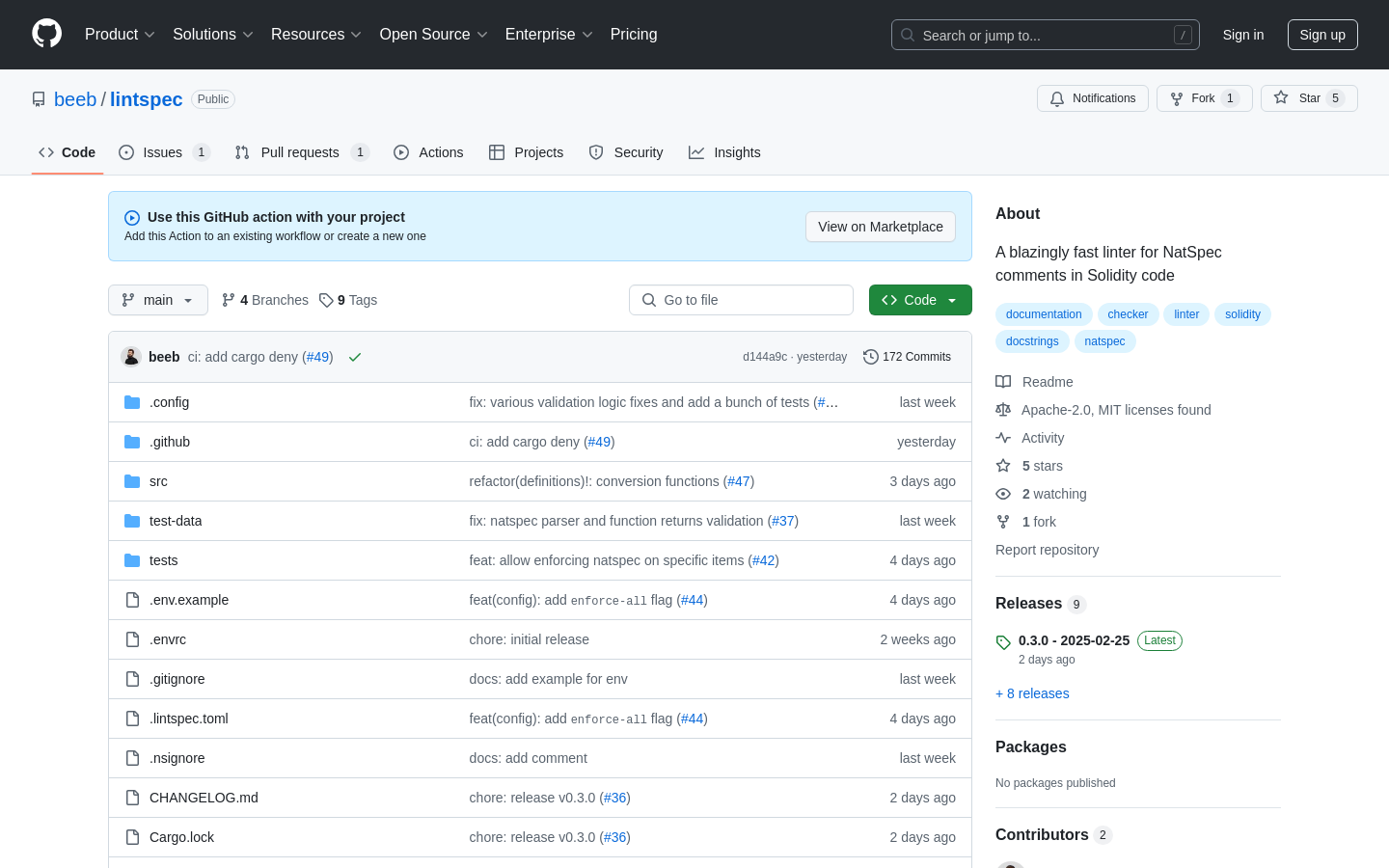Image resolution: width=1389 pixels, height=868 pixels.
Task: Open beeb's avatar in latest commit row
Action: click(131, 357)
